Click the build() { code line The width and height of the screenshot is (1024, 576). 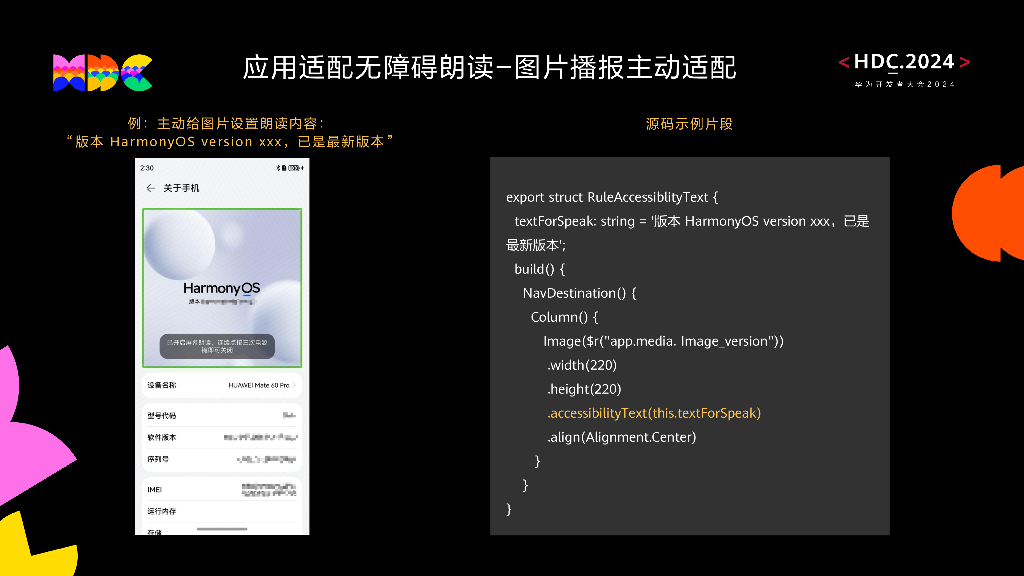point(539,269)
